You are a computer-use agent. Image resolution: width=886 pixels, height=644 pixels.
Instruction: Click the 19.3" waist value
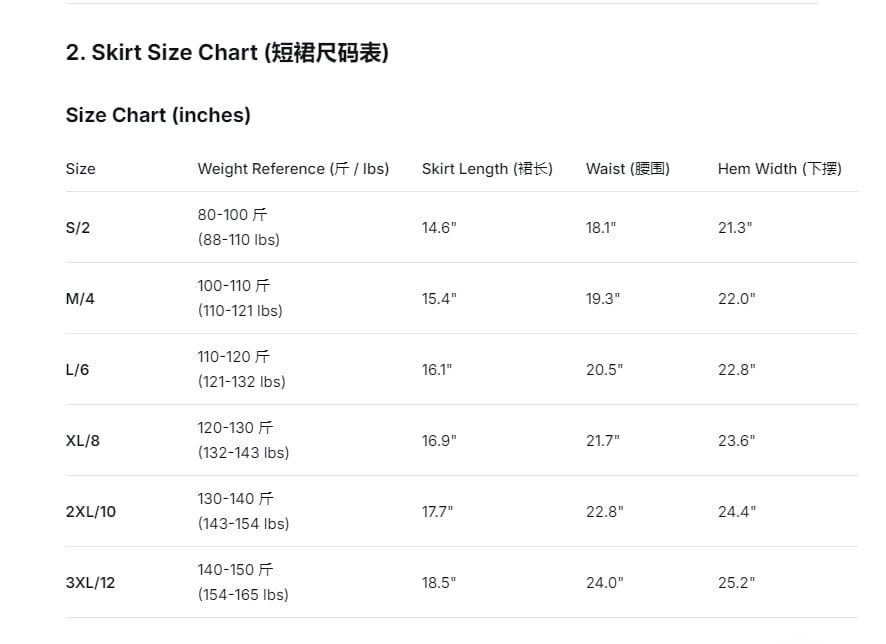pyautogui.click(x=603, y=299)
